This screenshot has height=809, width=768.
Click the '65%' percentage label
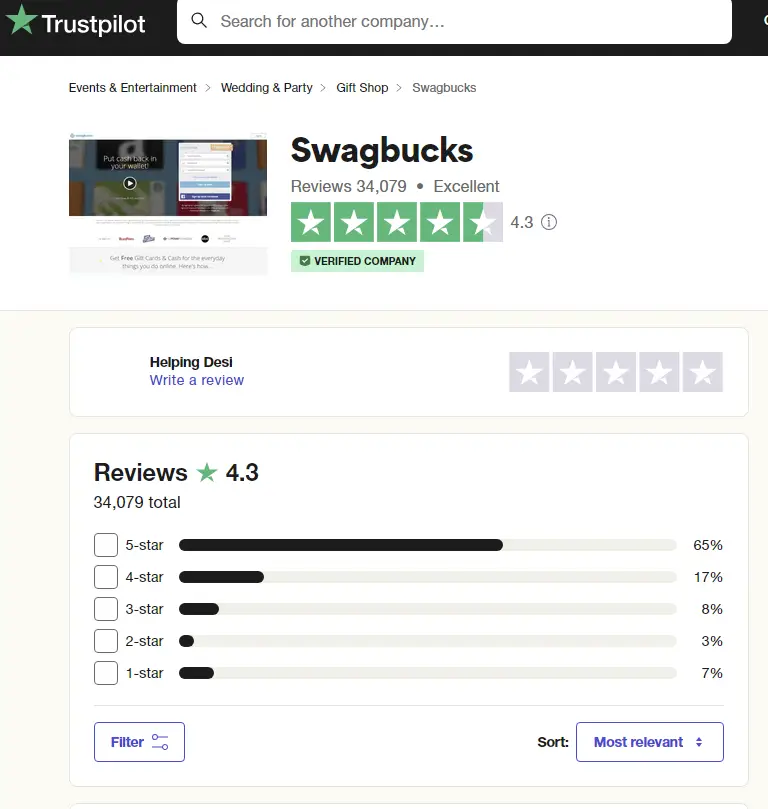[708, 545]
